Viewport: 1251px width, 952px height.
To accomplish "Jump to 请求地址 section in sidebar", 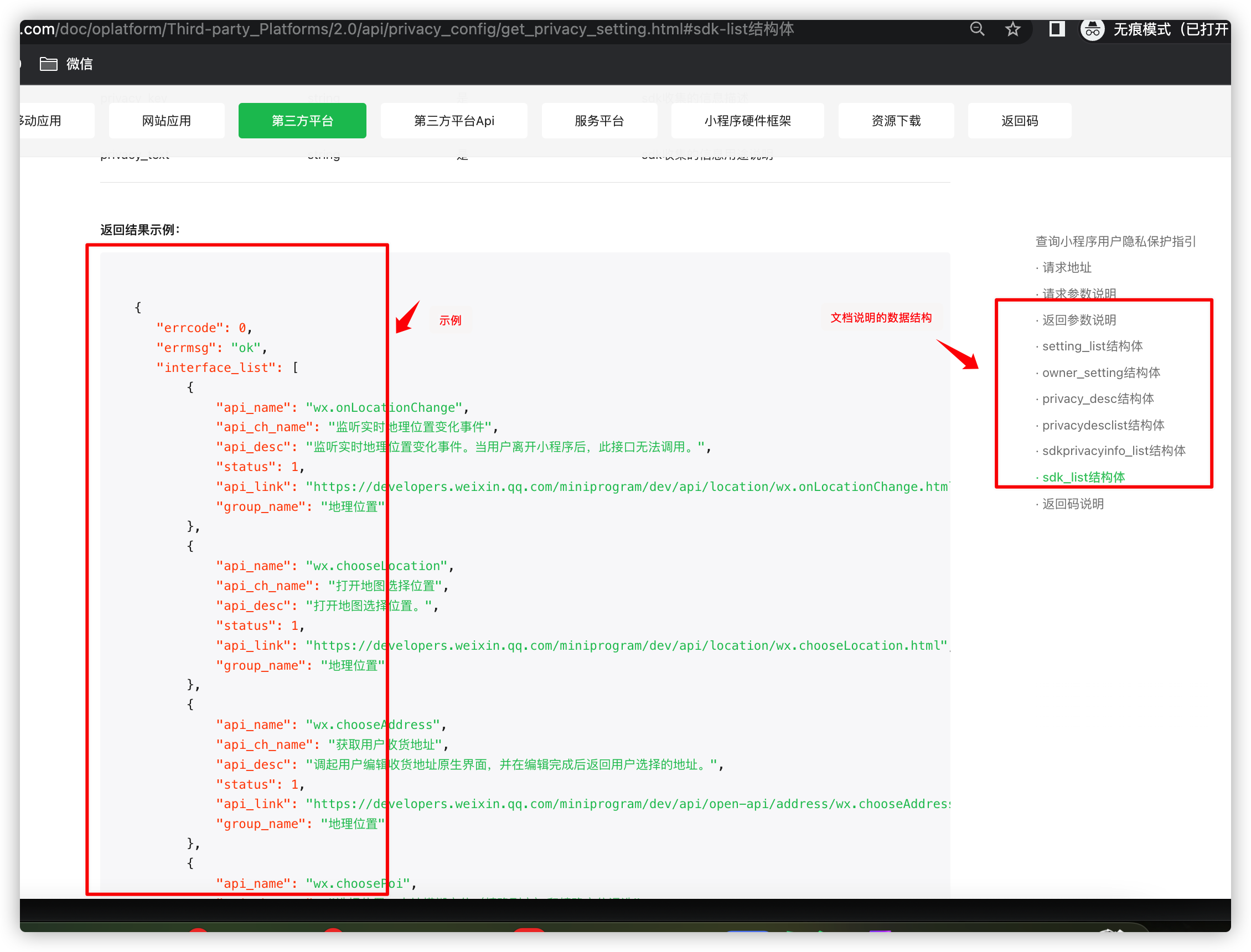I will [x=1066, y=267].
